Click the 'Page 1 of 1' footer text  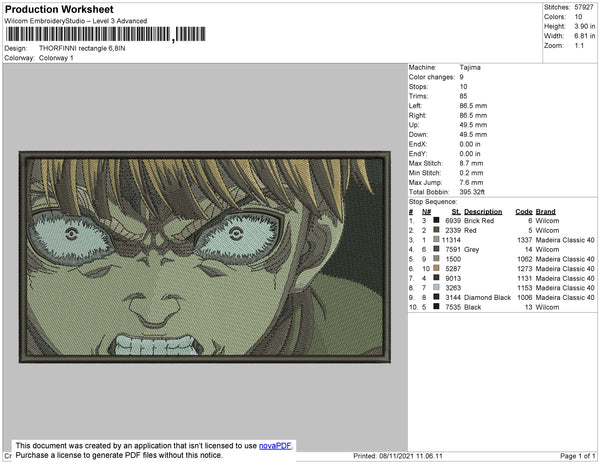[578, 456]
